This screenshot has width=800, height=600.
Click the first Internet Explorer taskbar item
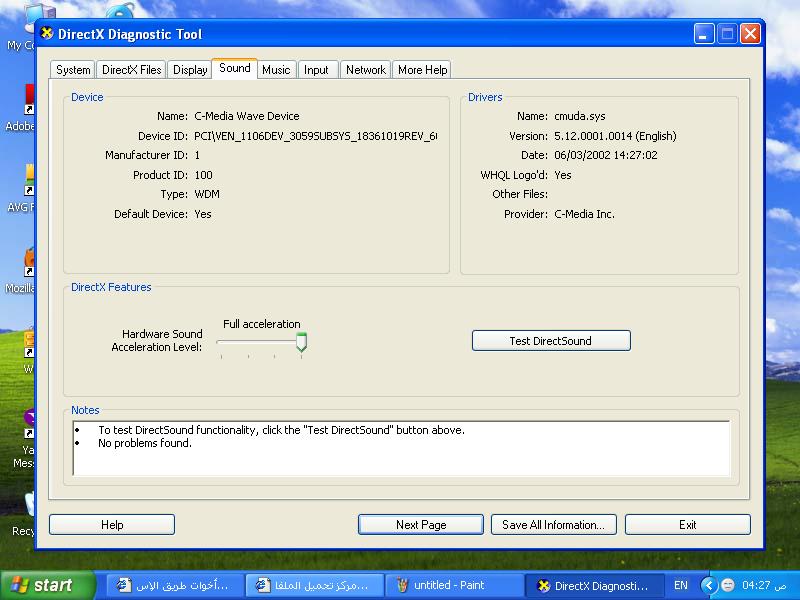click(173, 585)
